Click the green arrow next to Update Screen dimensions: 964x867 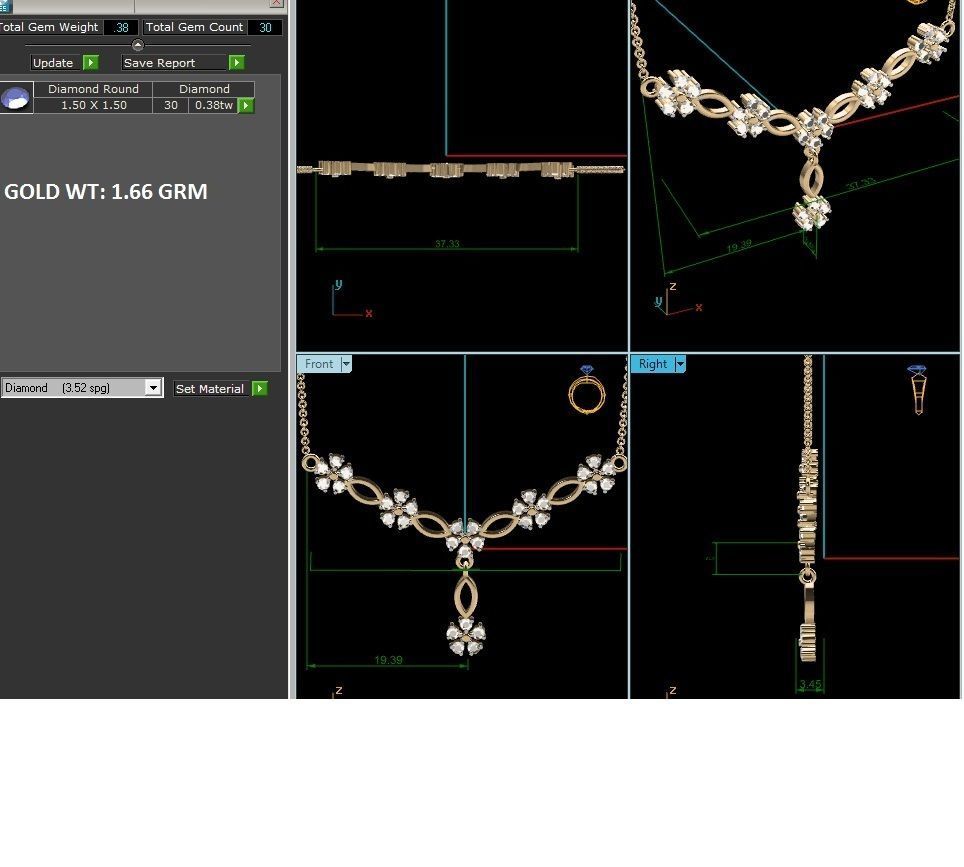pos(90,63)
